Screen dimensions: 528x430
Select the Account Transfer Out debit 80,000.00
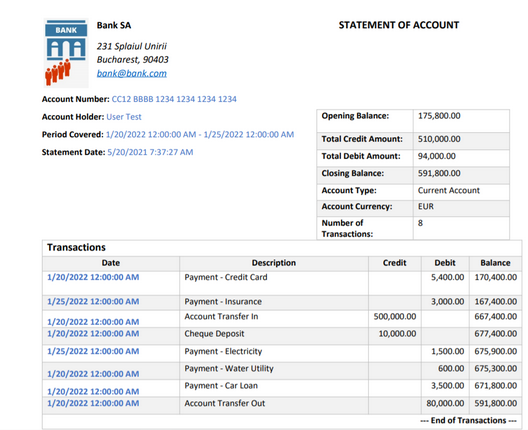click(445, 403)
